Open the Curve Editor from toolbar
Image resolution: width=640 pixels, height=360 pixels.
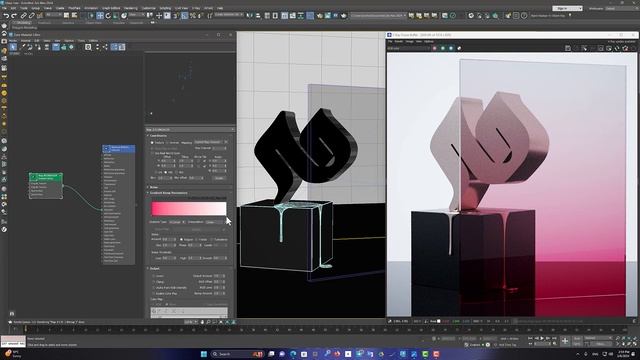click(x=293, y=16)
